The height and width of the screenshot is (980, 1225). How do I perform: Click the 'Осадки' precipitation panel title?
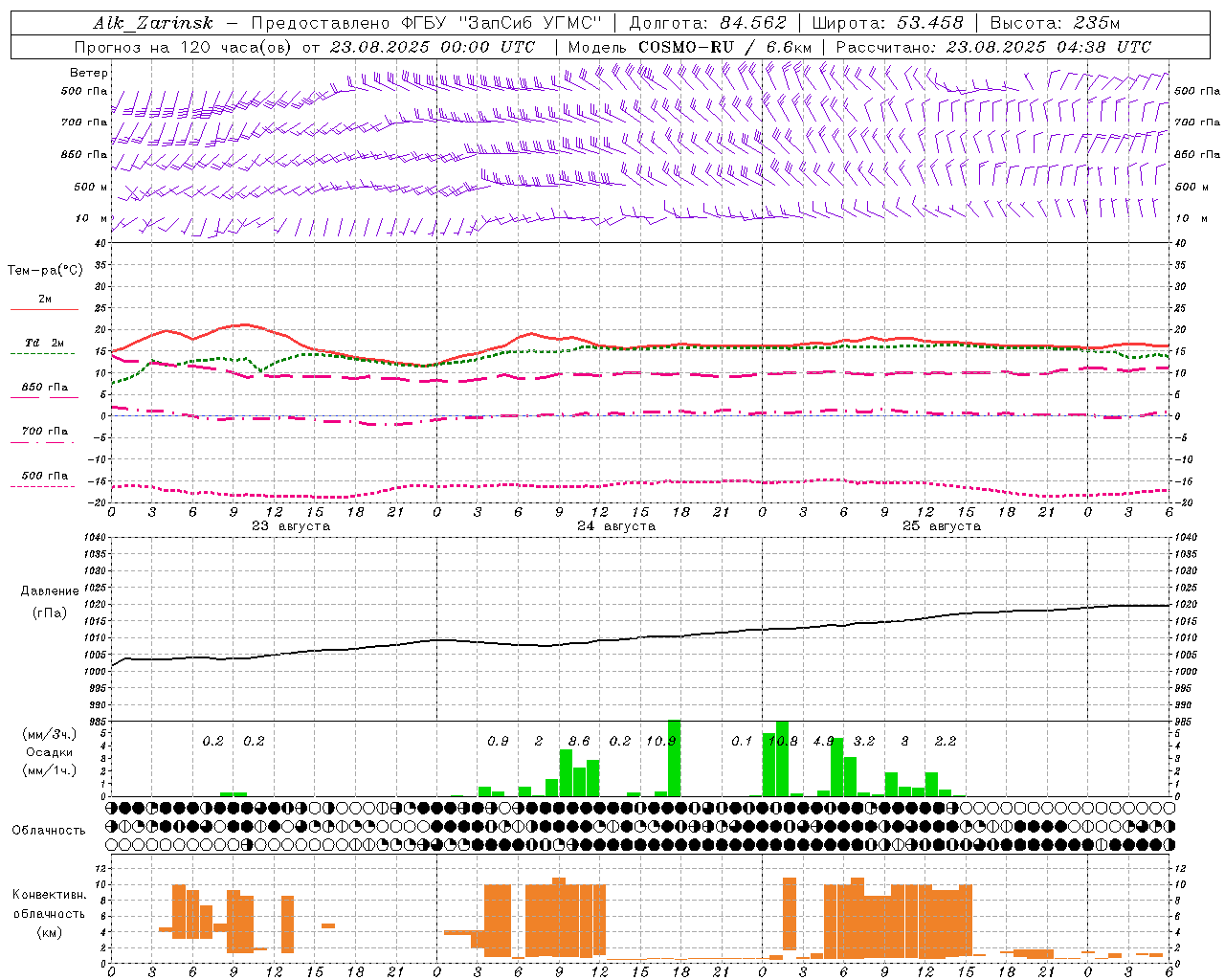[50, 752]
